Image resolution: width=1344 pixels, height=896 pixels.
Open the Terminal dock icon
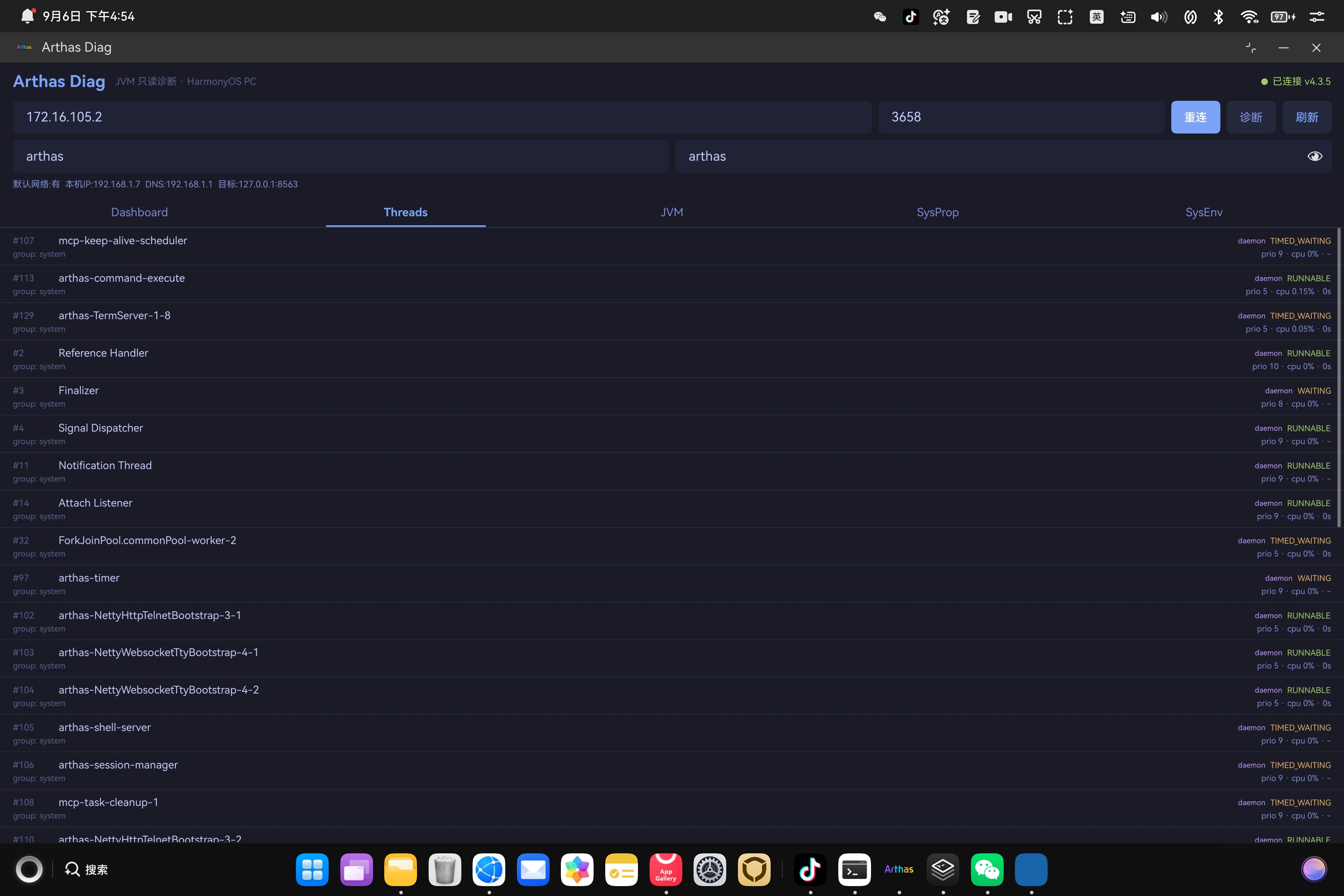[x=855, y=870]
